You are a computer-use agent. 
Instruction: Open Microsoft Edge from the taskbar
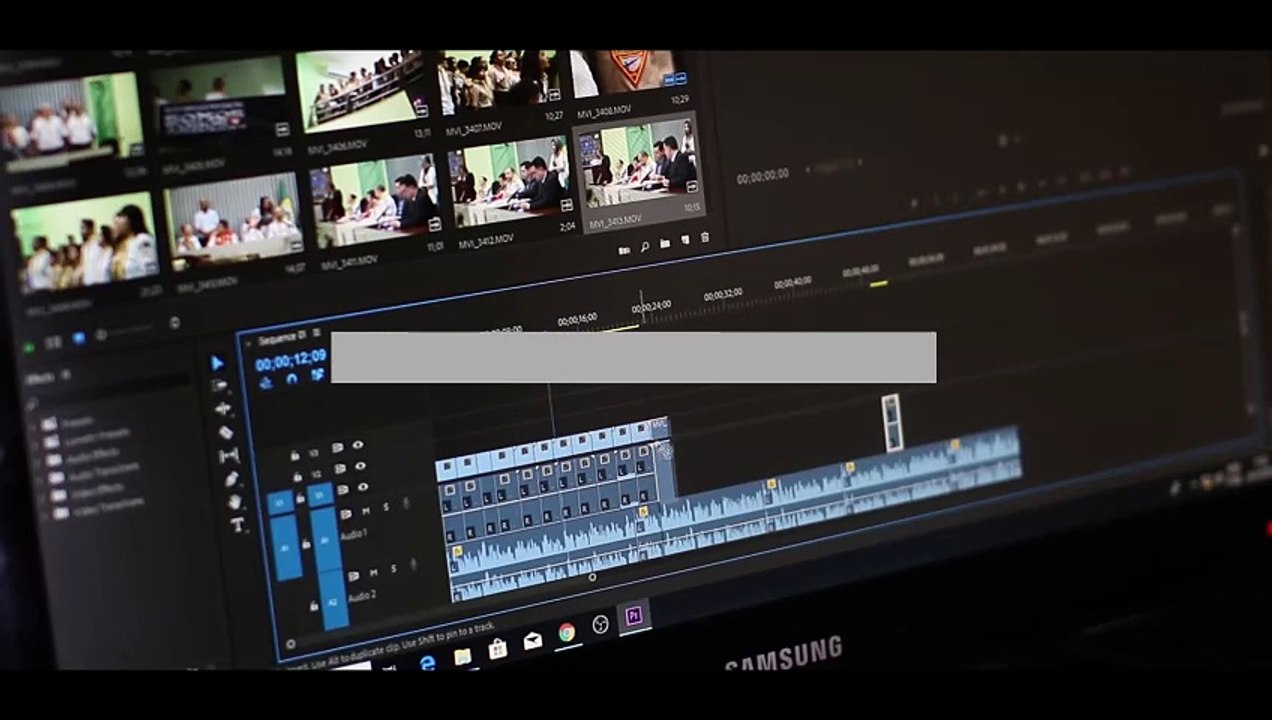point(428,663)
